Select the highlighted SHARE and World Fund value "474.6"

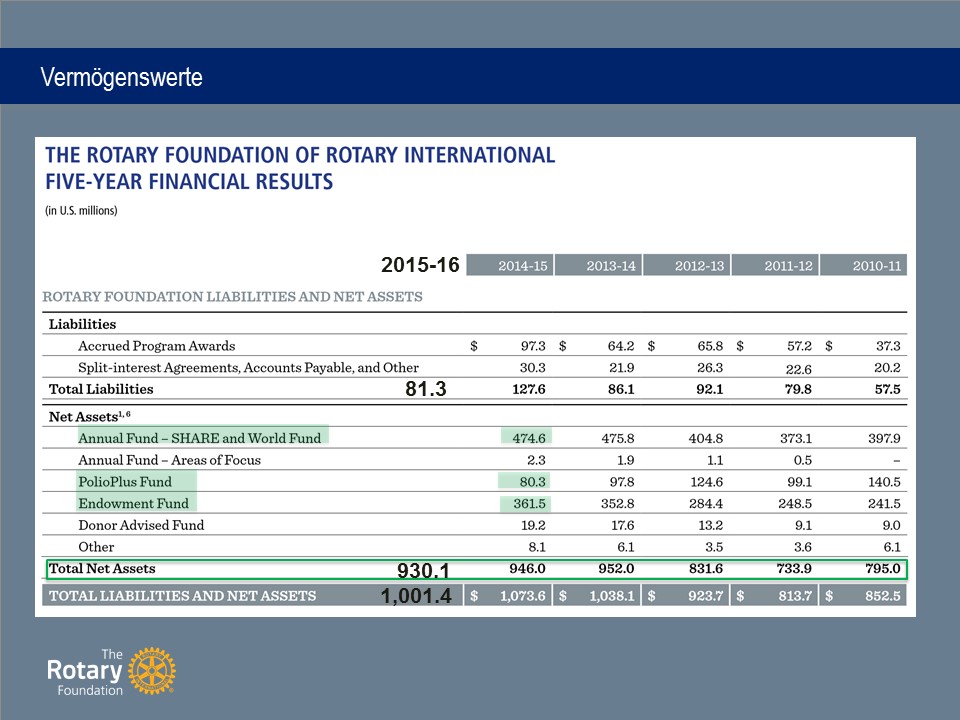pyautogui.click(x=529, y=438)
